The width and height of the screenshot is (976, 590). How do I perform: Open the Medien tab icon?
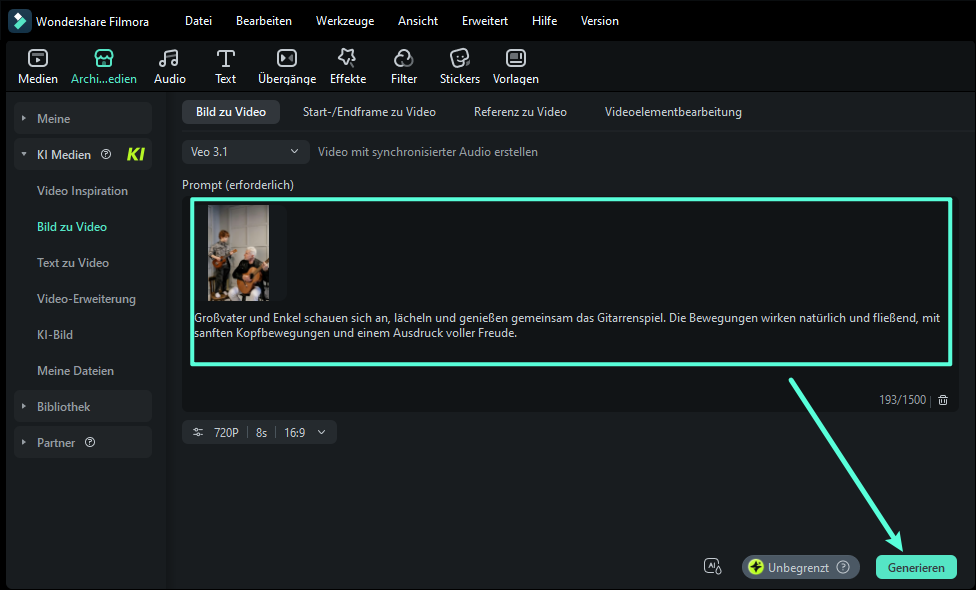(37, 59)
